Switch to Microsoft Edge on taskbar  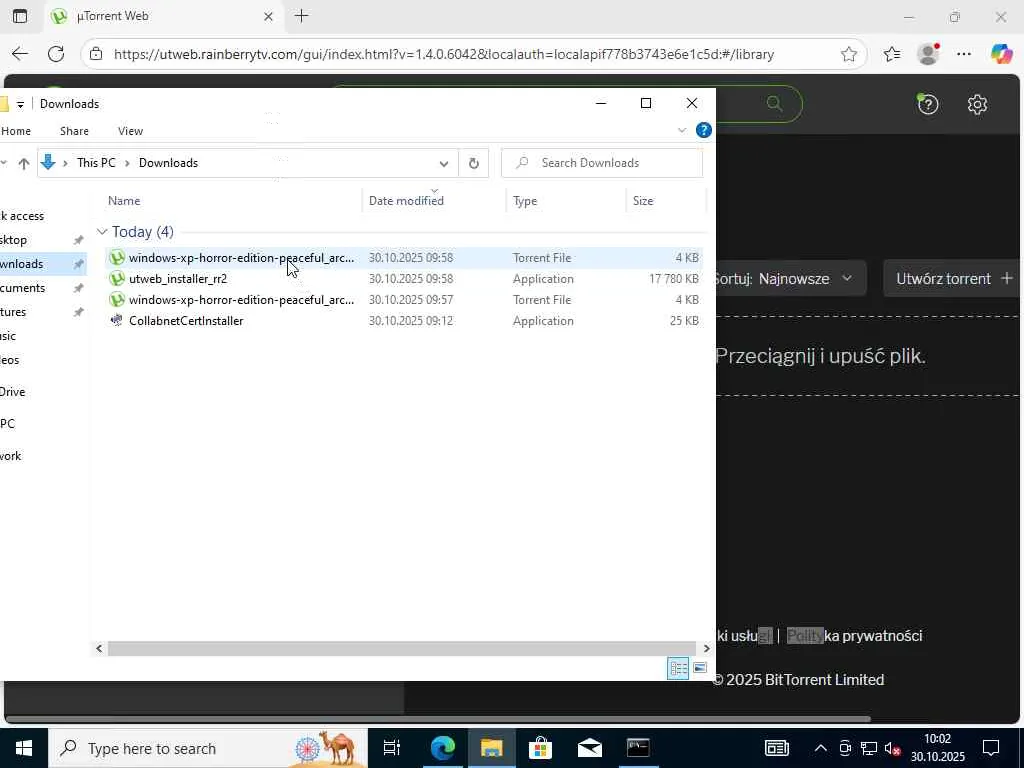442,748
